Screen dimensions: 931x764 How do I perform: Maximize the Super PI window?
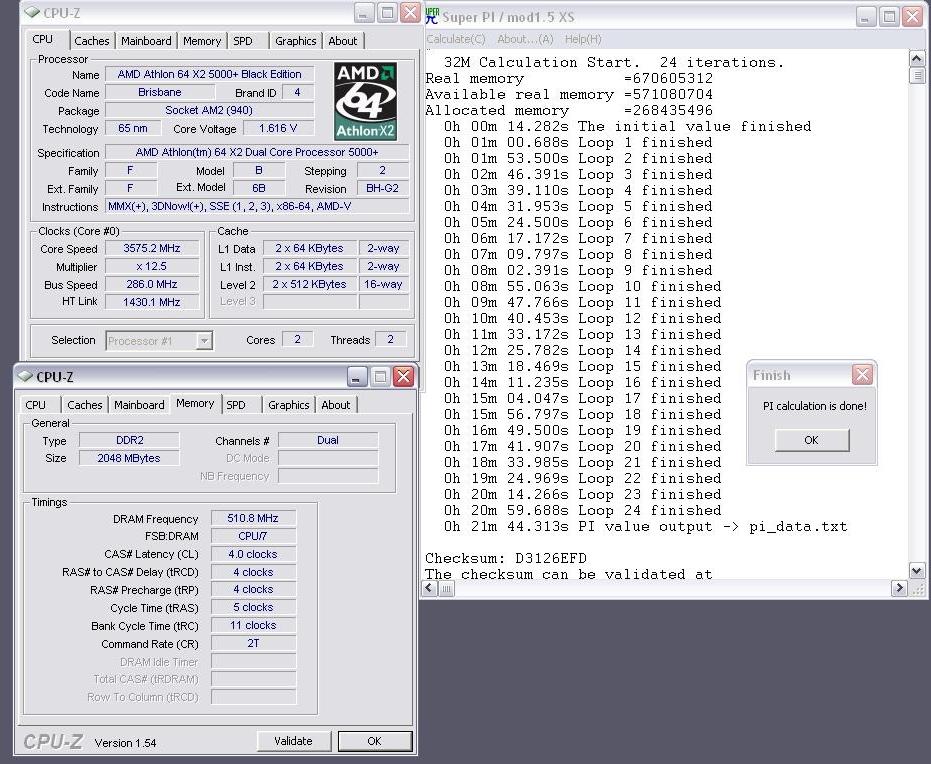tap(889, 17)
